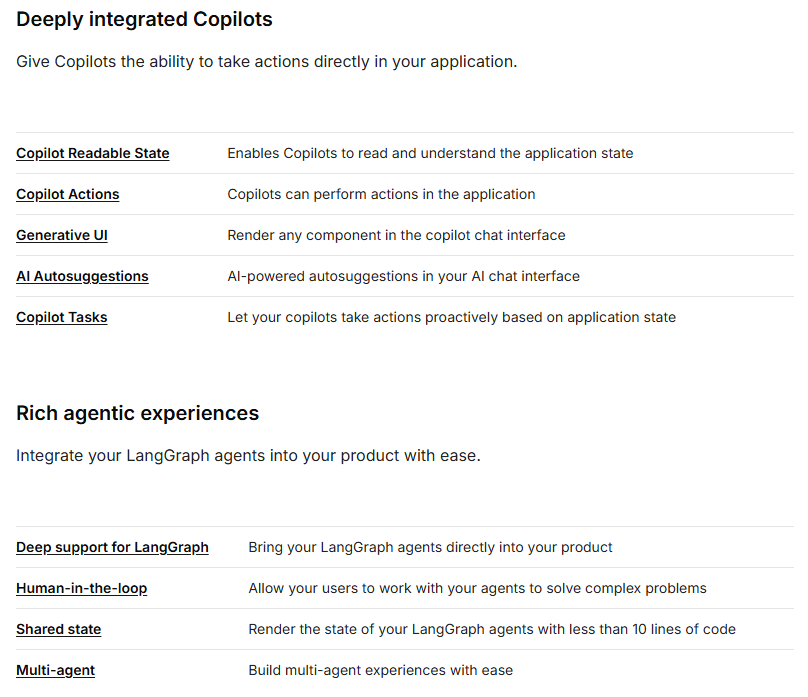This screenshot has width=808, height=697.
Task: Click the Copilot Actions link
Action: (x=67, y=194)
